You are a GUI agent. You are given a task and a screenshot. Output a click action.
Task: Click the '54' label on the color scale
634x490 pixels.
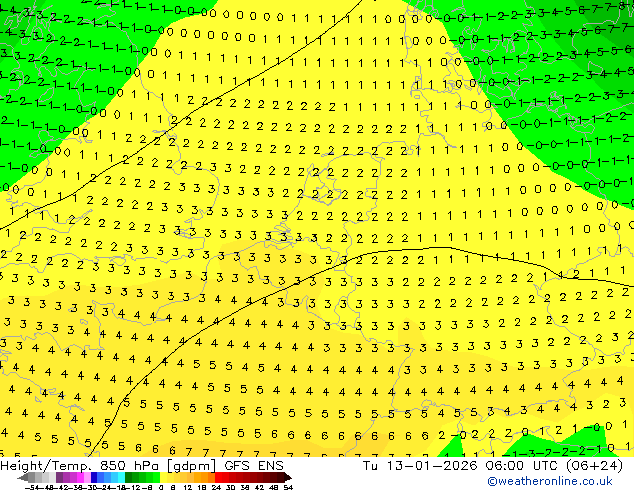(288, 488)
